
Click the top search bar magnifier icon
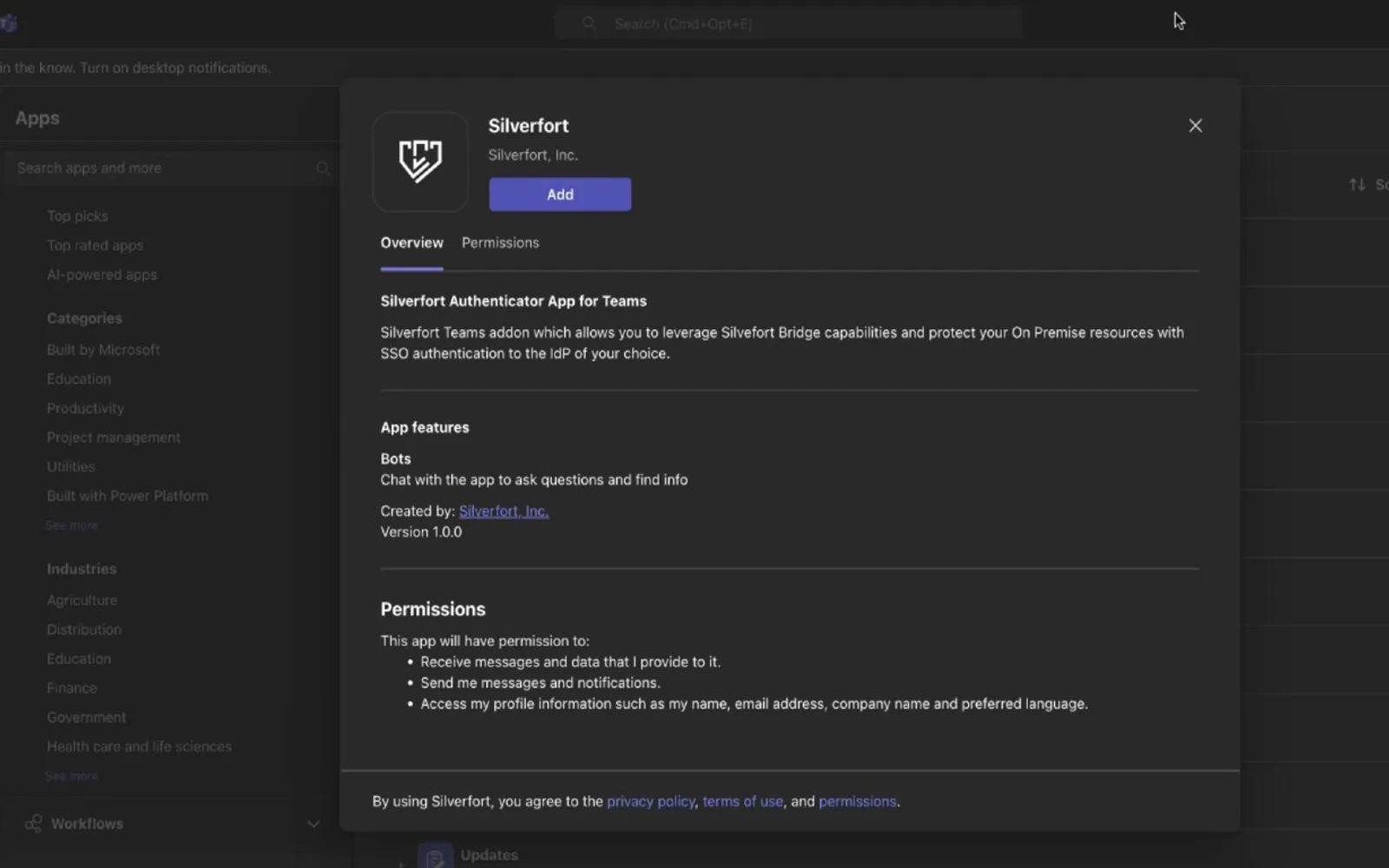(589, 23)
